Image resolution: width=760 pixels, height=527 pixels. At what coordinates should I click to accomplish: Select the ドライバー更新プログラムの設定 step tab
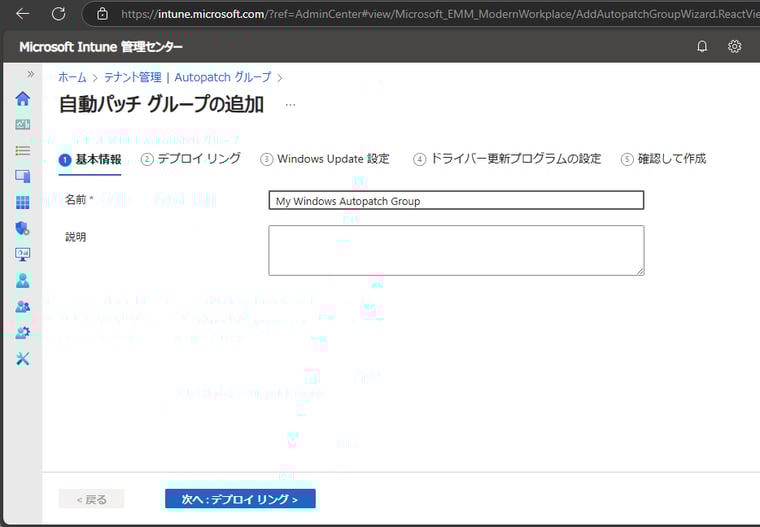click(x=507, y=159)
